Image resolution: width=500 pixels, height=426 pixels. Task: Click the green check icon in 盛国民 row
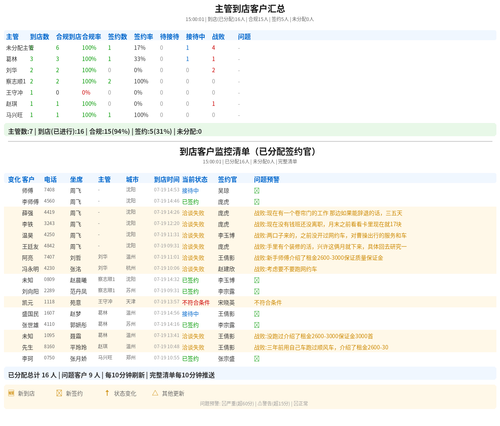pos(257,314)
